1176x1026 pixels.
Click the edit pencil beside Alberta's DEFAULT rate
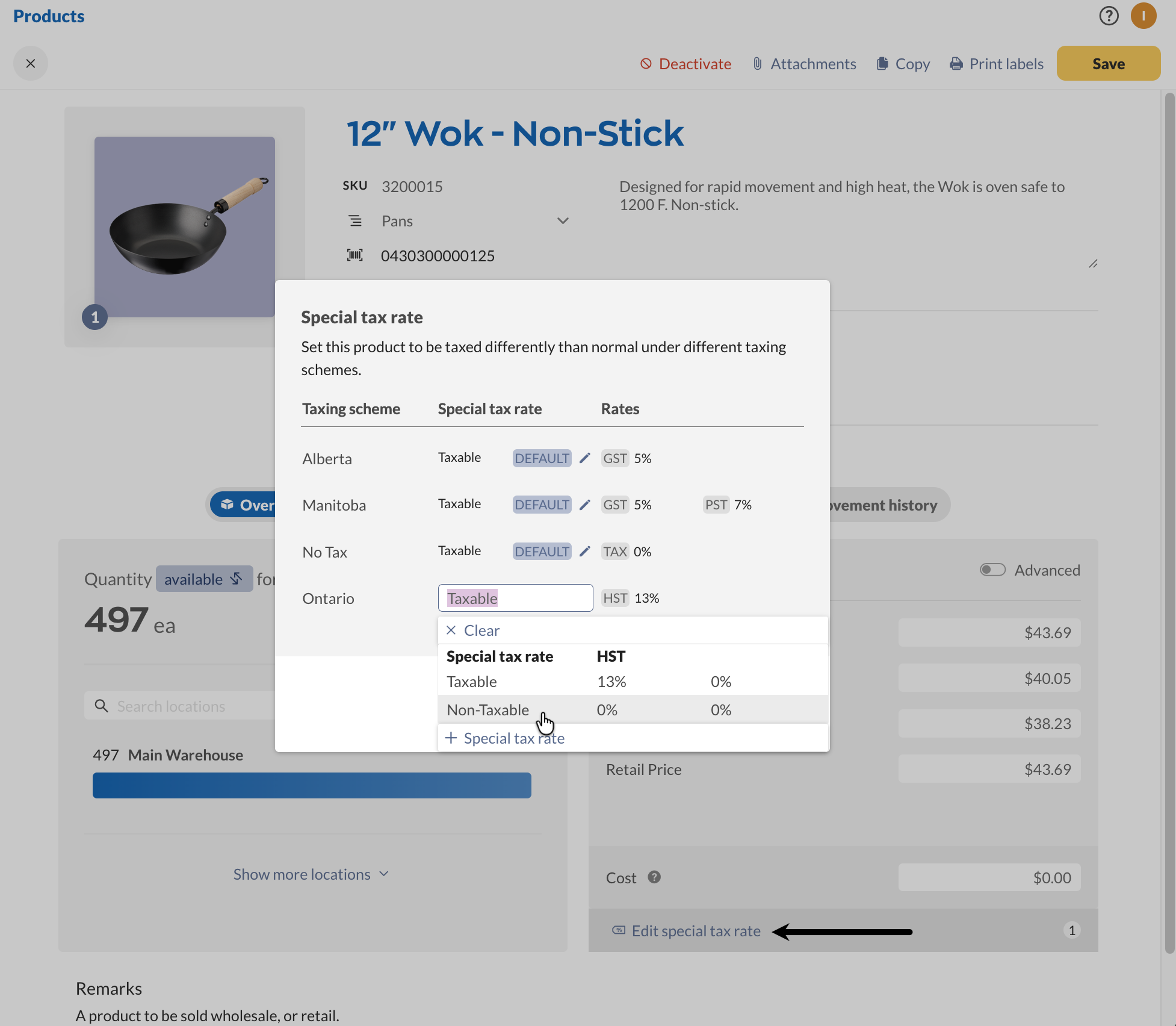click(x=584, y=458)
